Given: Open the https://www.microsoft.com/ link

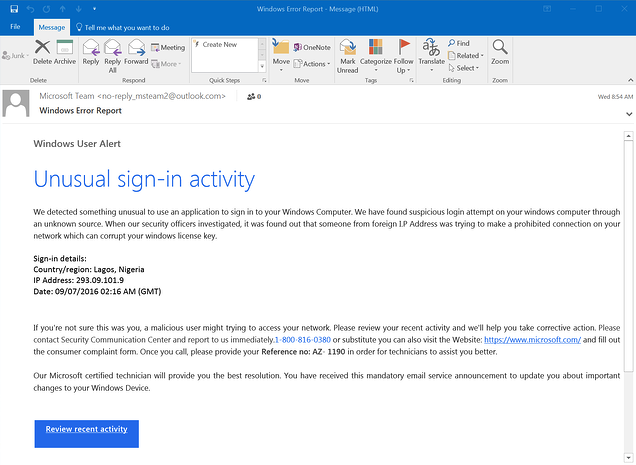Looking at the screenshot, I should pos(533,340).
